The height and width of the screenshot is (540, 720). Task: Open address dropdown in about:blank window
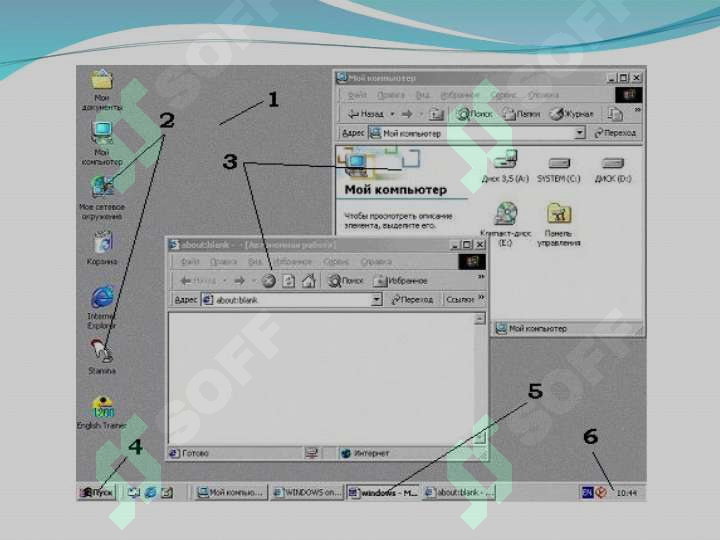point(376,300)
